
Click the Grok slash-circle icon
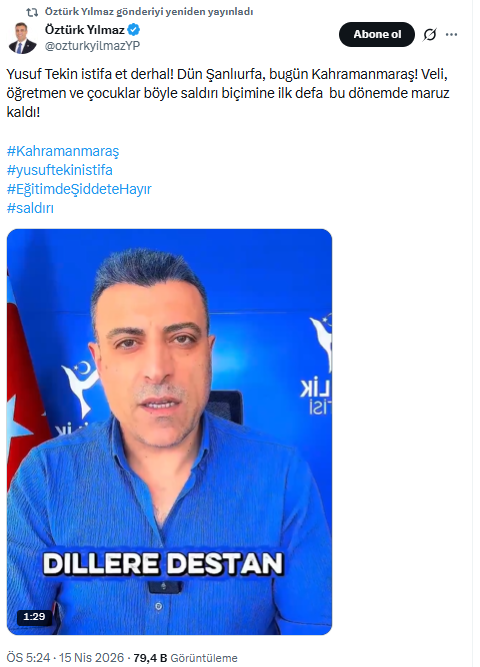click(x=430, y=34)
